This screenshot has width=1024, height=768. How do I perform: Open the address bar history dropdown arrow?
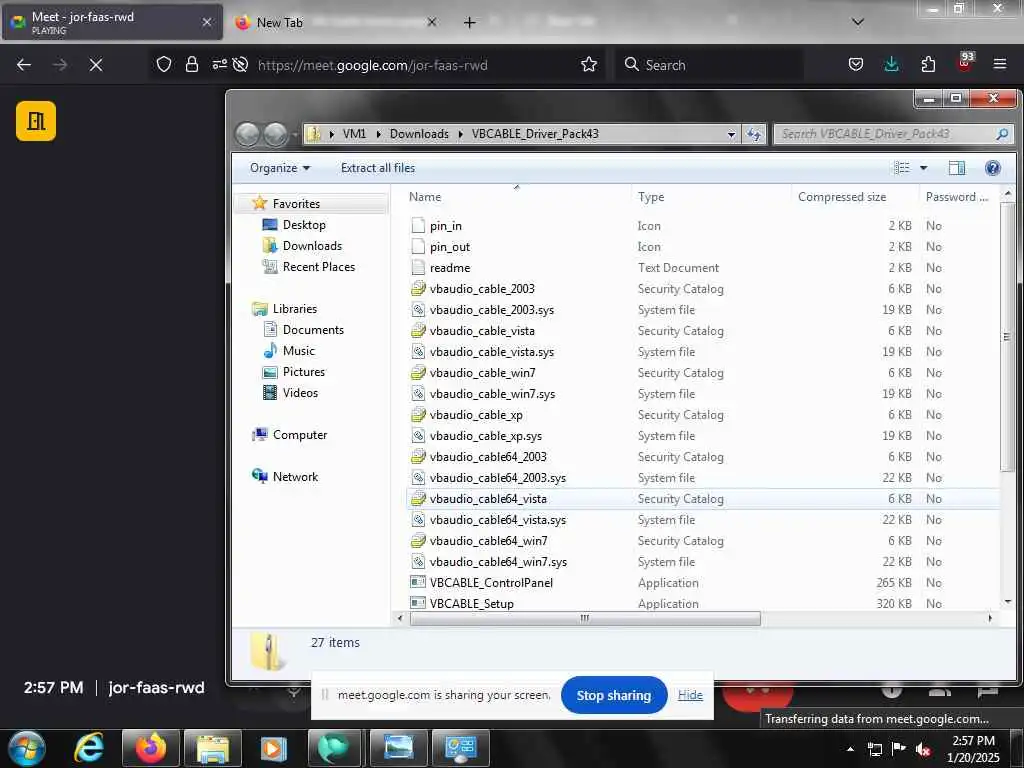point(731,135)
